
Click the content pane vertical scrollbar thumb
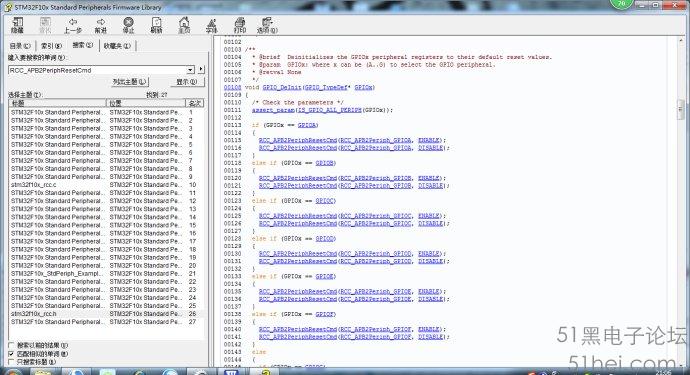(x=680, y=109)
